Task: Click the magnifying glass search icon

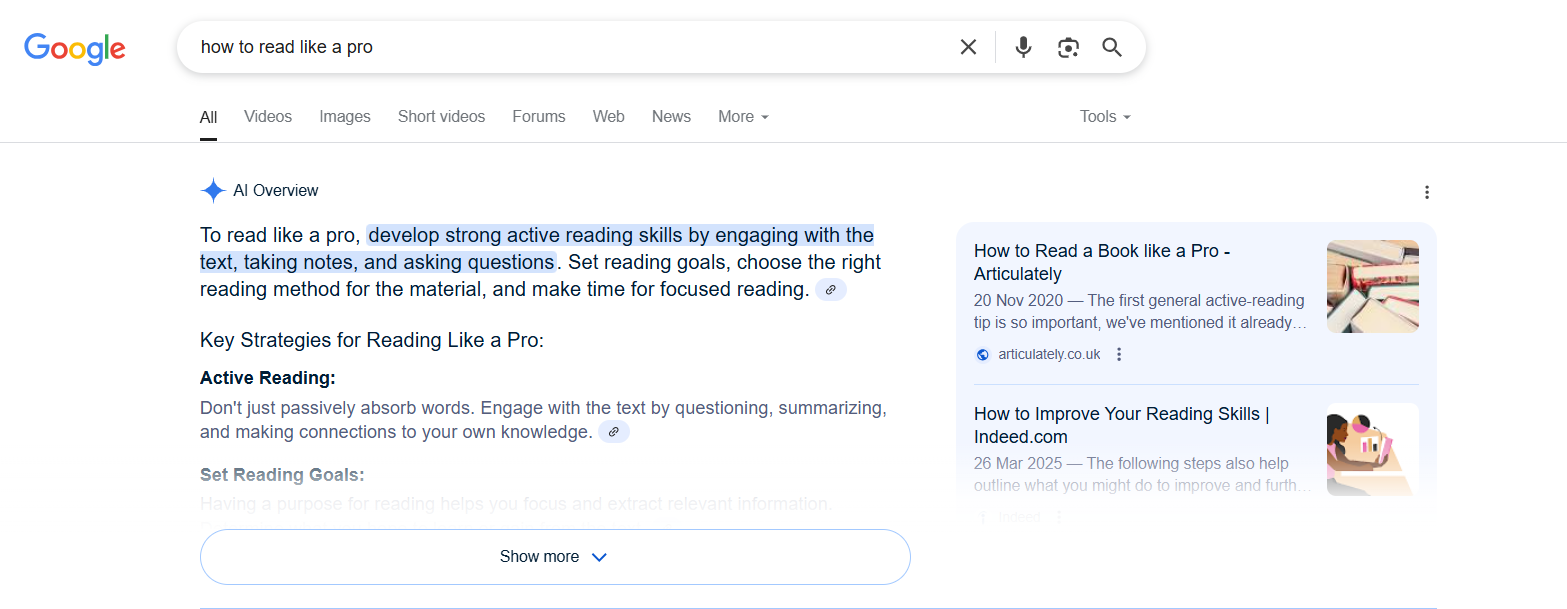Action: (1112, 47)
